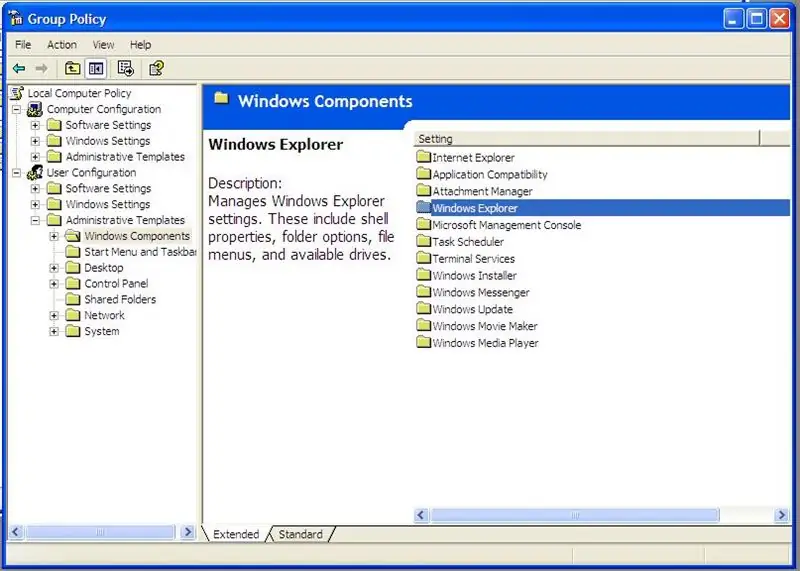Click the Terminal Services folder icon
Viewport: 800px width, 571px height.
423,258
